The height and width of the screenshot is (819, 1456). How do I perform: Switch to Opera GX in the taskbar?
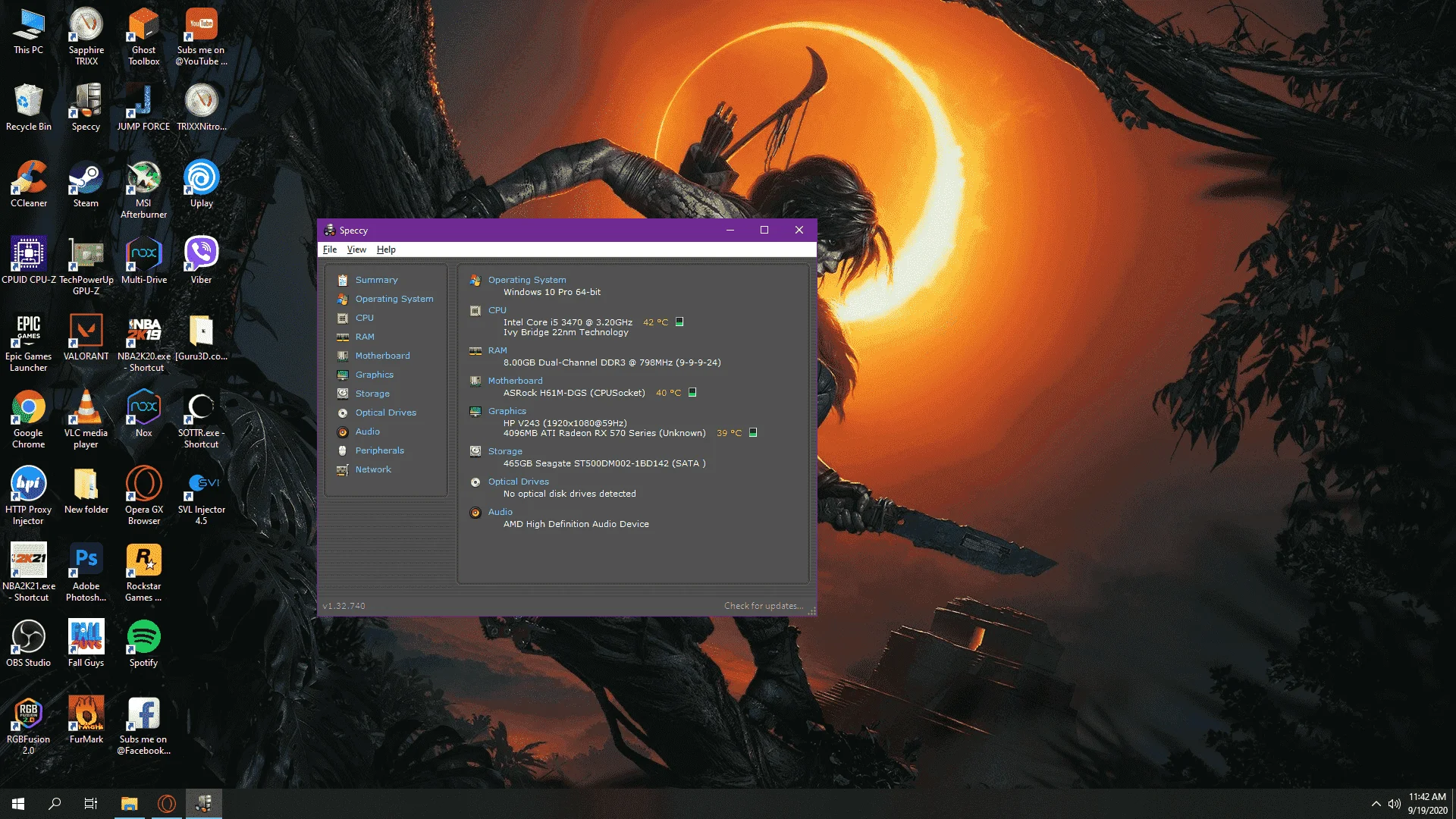[166, 804]
